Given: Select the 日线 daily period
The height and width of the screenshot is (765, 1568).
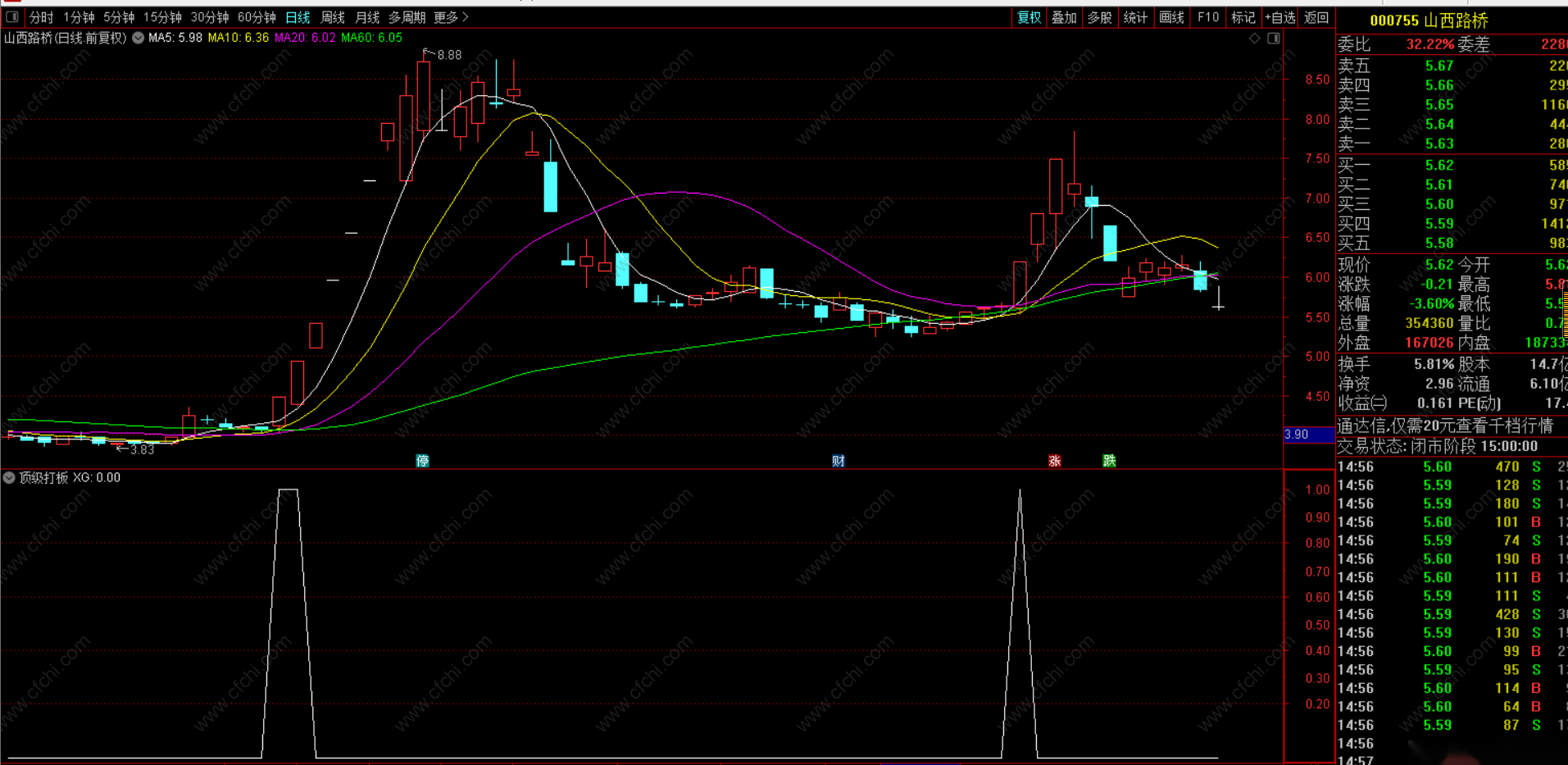Looking at the screenshot, I should [x=298, y=17].
